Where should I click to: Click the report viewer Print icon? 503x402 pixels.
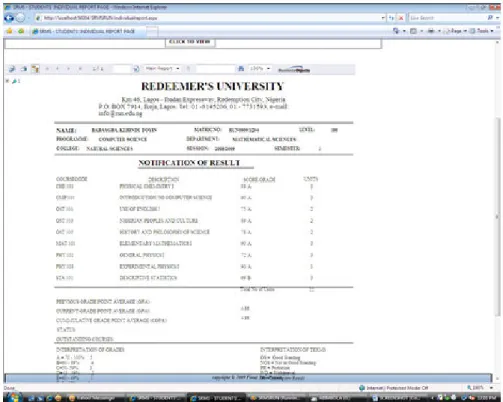24,69
